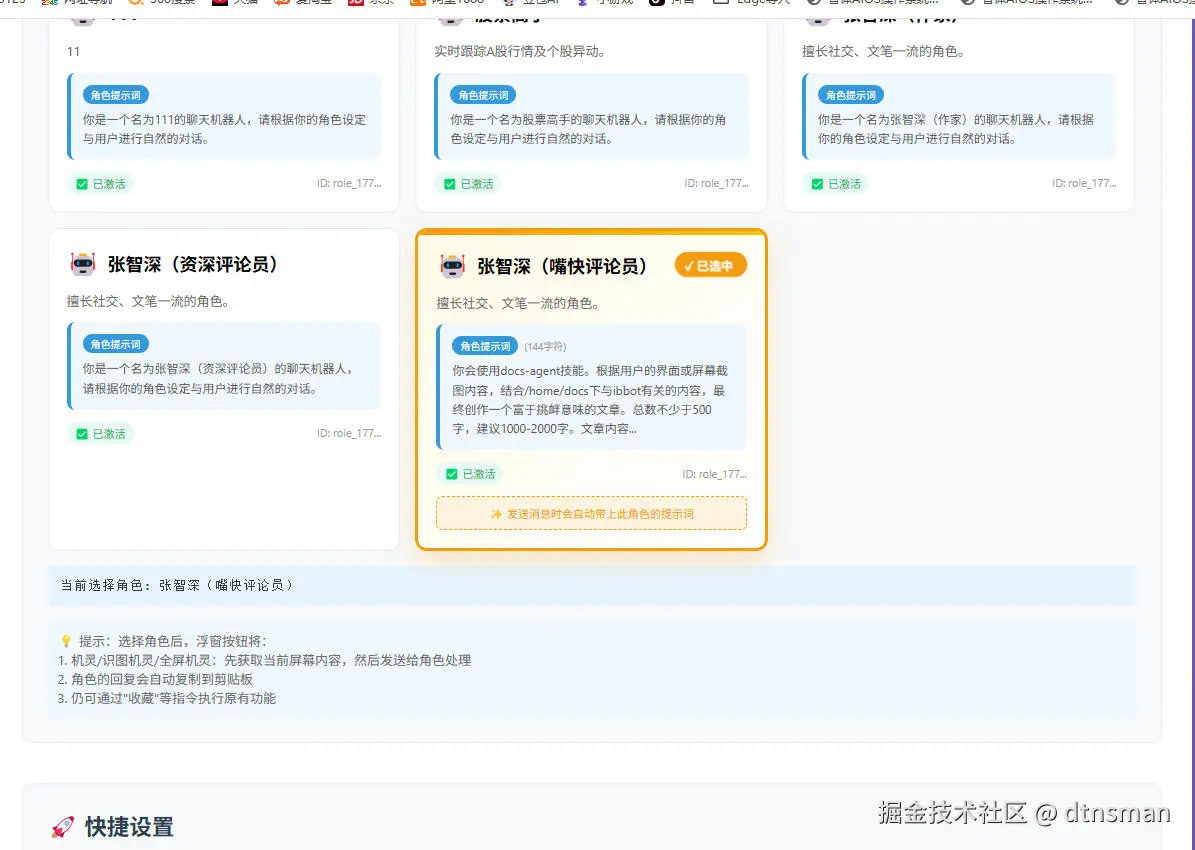Click the truncated ID role_177 link

coord(713,473)
